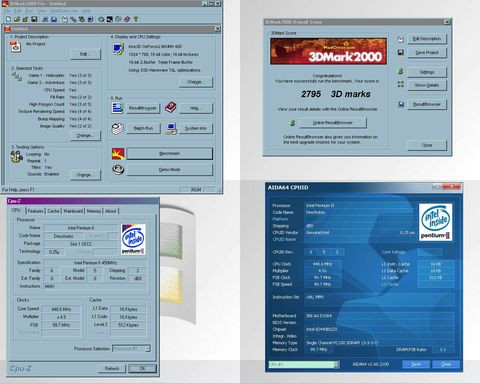Click the question mark help toolbar icon
Image resolution: width=480 pixels, height=384 pixels.
(x=136, y=19)
